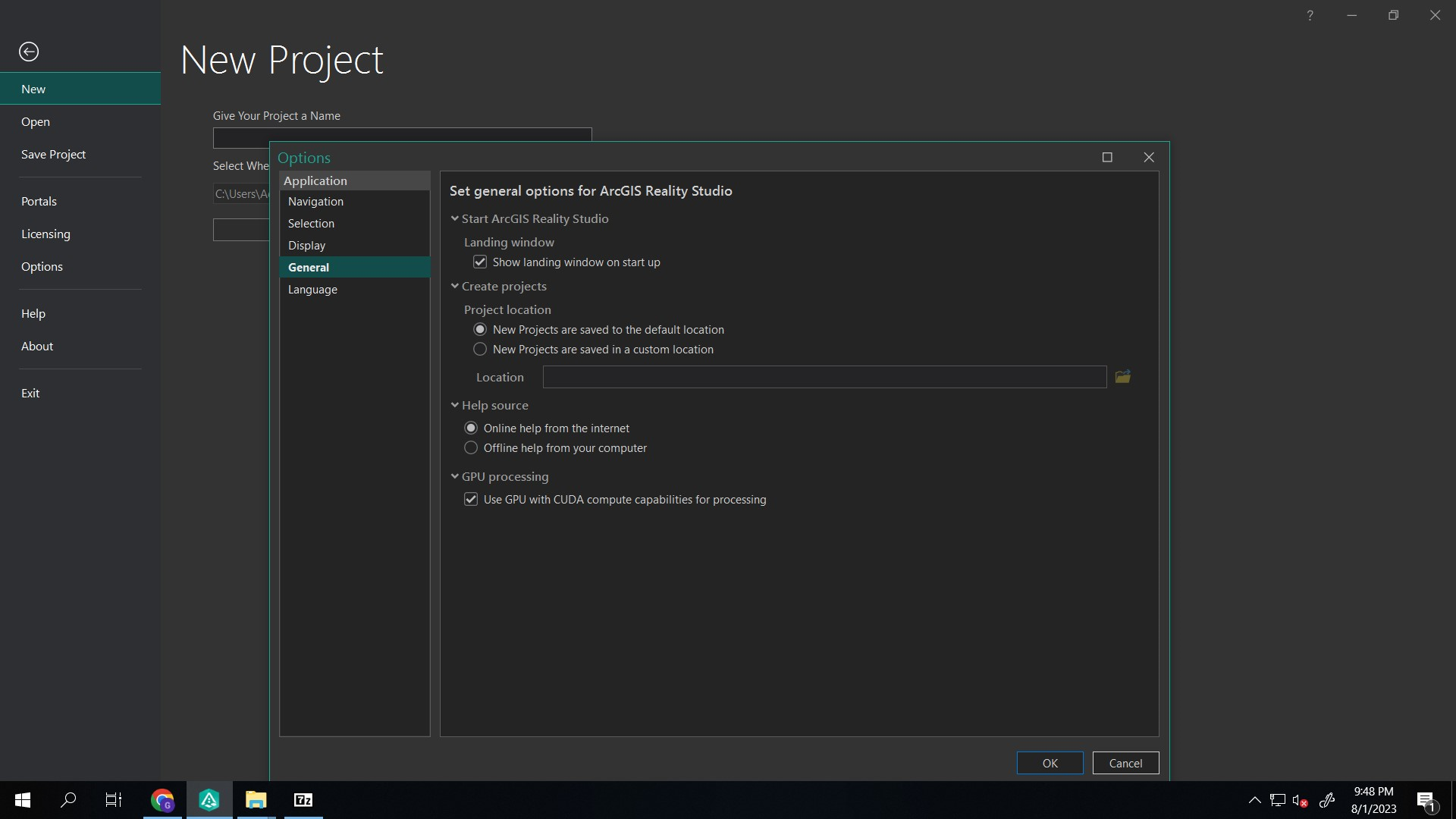Collapse the Create projects section
This screenshot has height=819, width=1456.
pyautogui.click(x=455, y=286)
